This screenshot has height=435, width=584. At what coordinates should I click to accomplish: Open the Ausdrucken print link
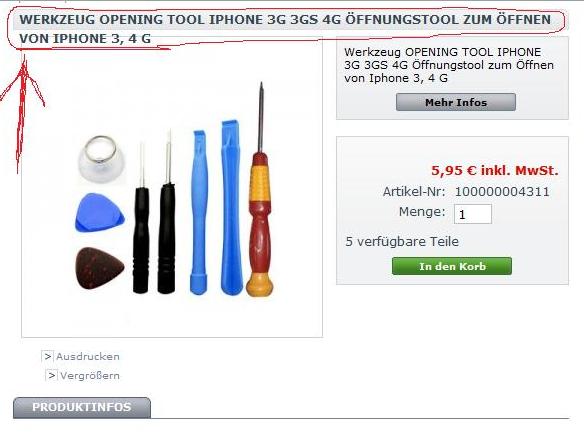[x=88, y=356]
